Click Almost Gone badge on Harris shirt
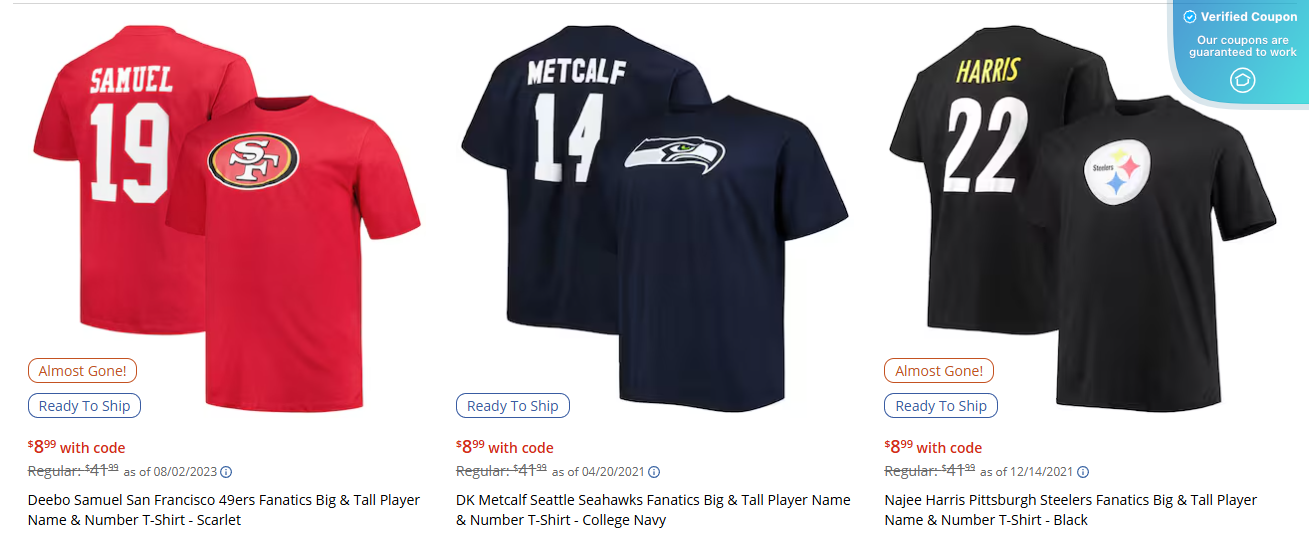 pyautogui.click(x=939, y=371)
